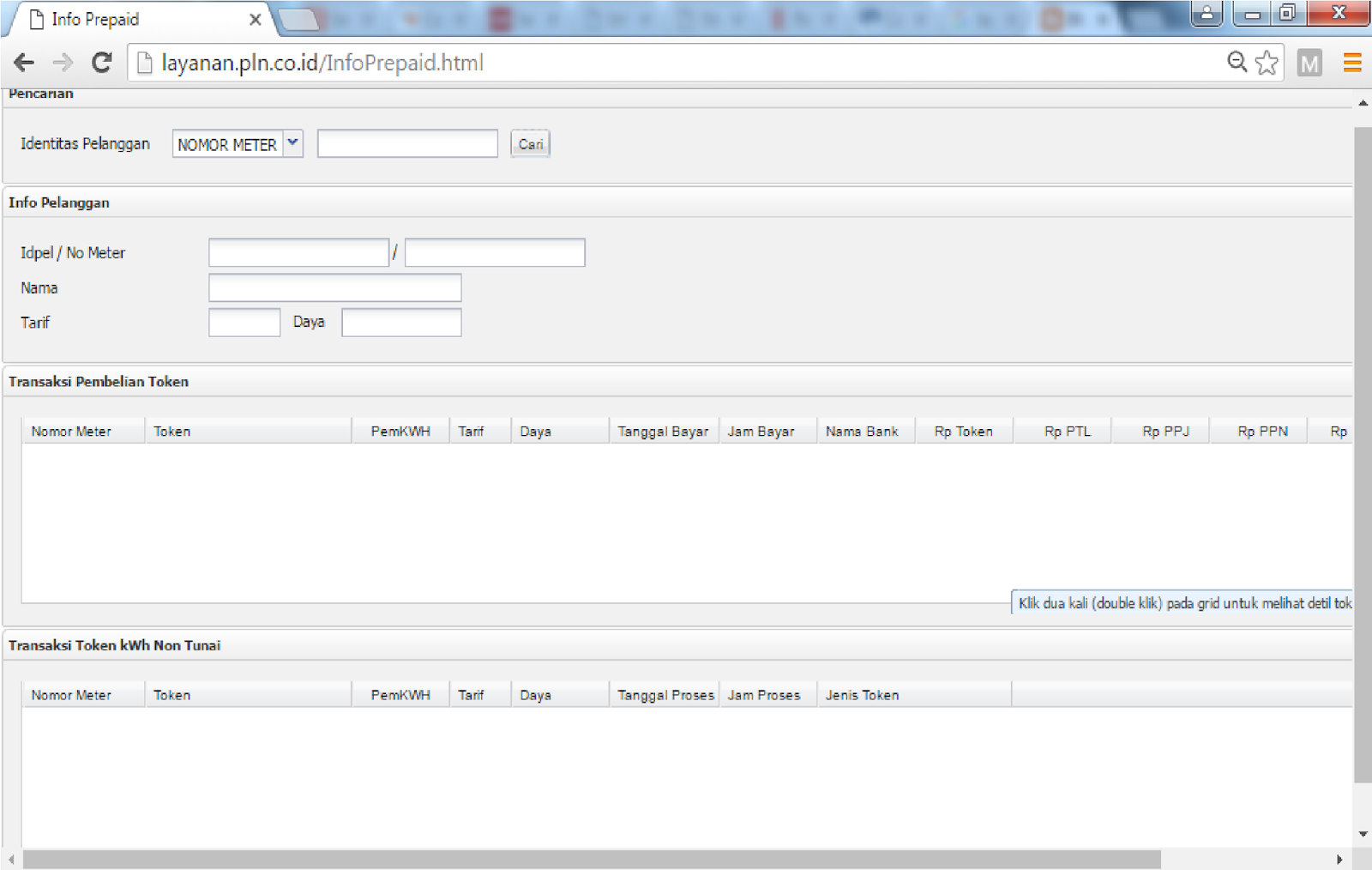Image resolution: width=1372 pixels, height=870 pixels.
Task: Click Nomor Meter header in Non Tunai grid
Action: coord(83,695)
